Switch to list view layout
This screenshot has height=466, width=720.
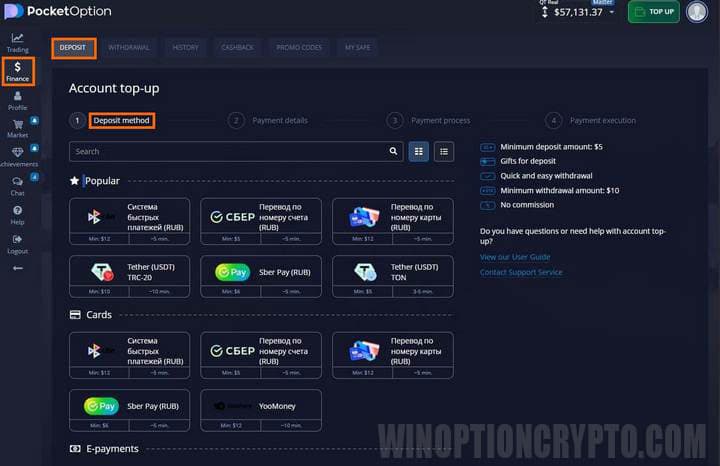tap(443, 151)
